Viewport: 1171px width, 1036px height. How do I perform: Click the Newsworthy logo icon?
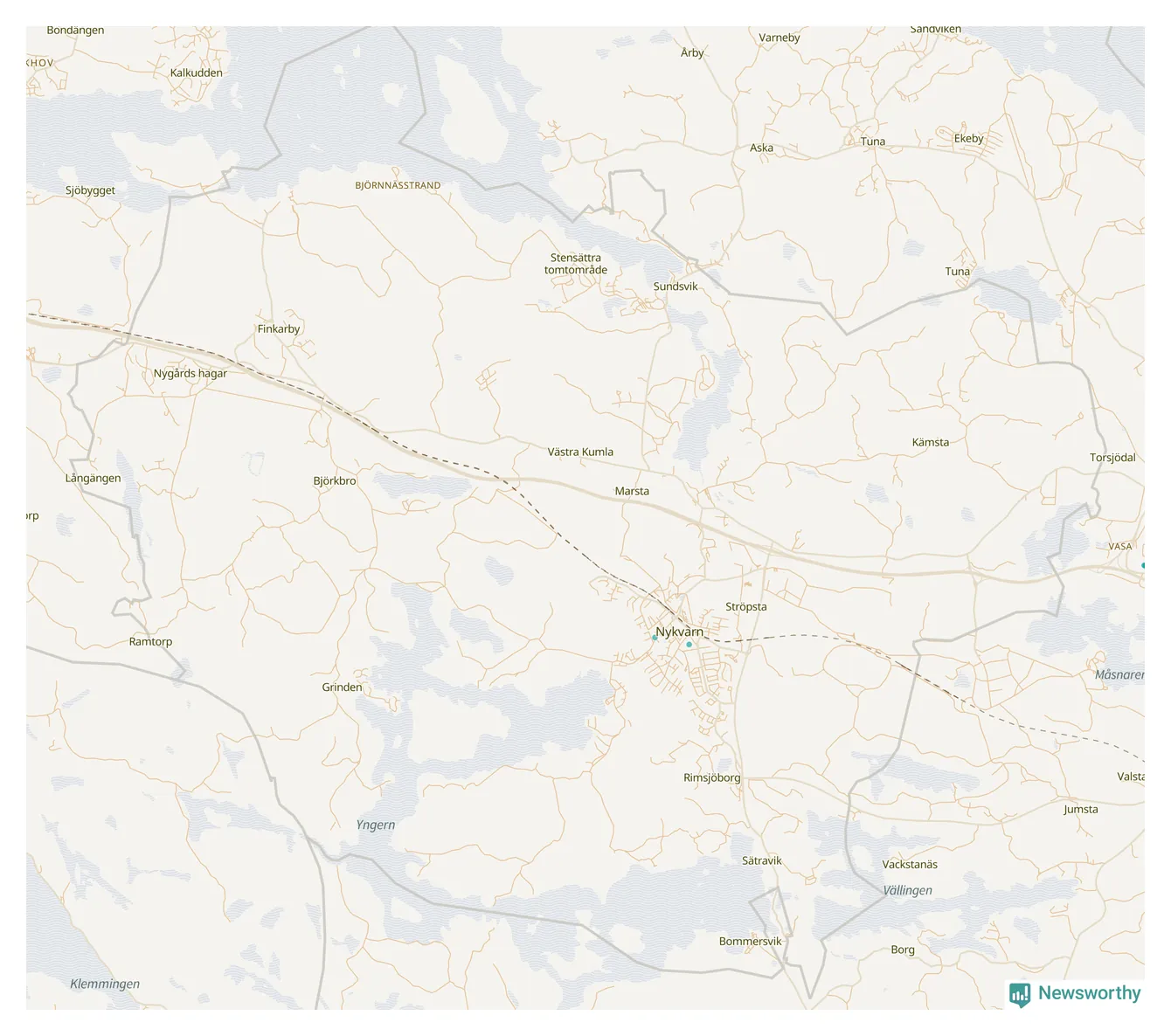[1019, 995]
